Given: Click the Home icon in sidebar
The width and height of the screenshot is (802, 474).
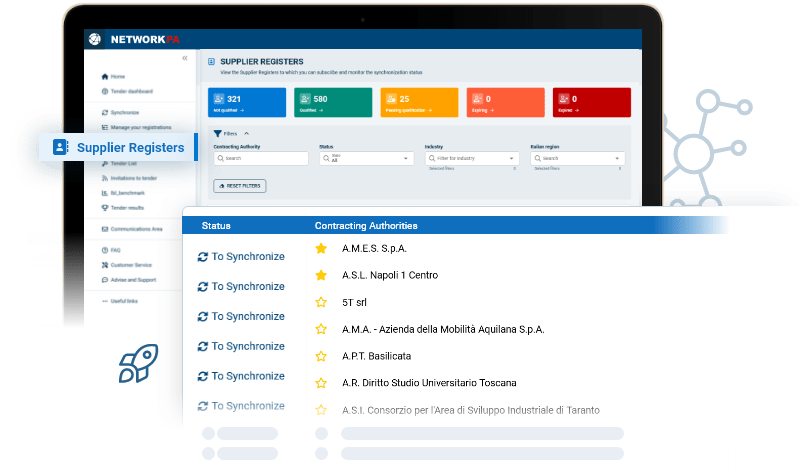Looking at the screenshot, I should (104, 76).
